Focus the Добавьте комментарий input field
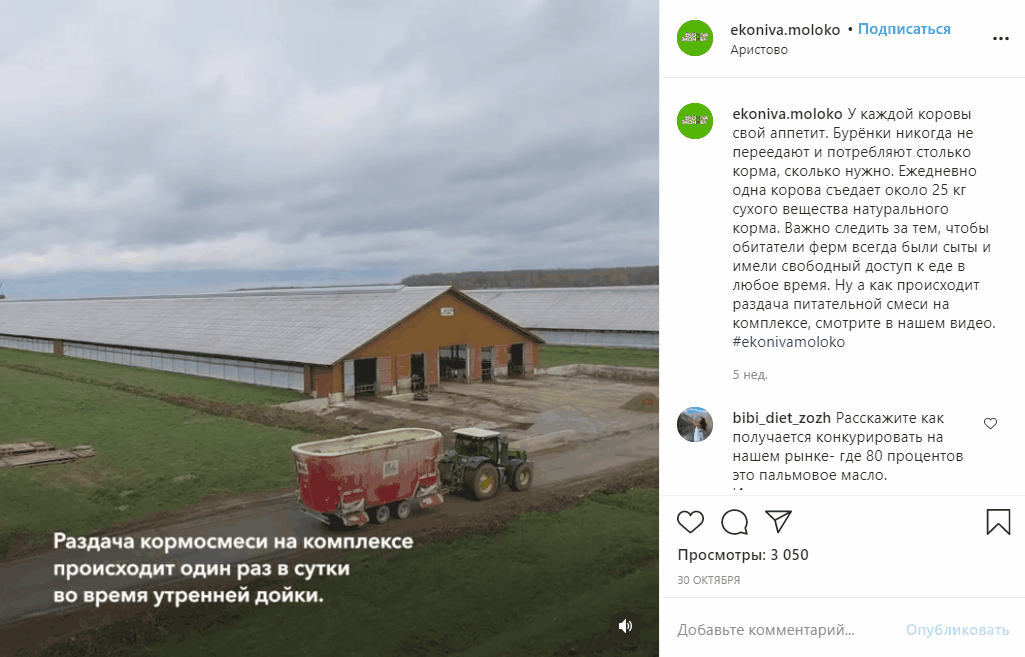Screen dimensions: 1025x657 tap(784, 630)
